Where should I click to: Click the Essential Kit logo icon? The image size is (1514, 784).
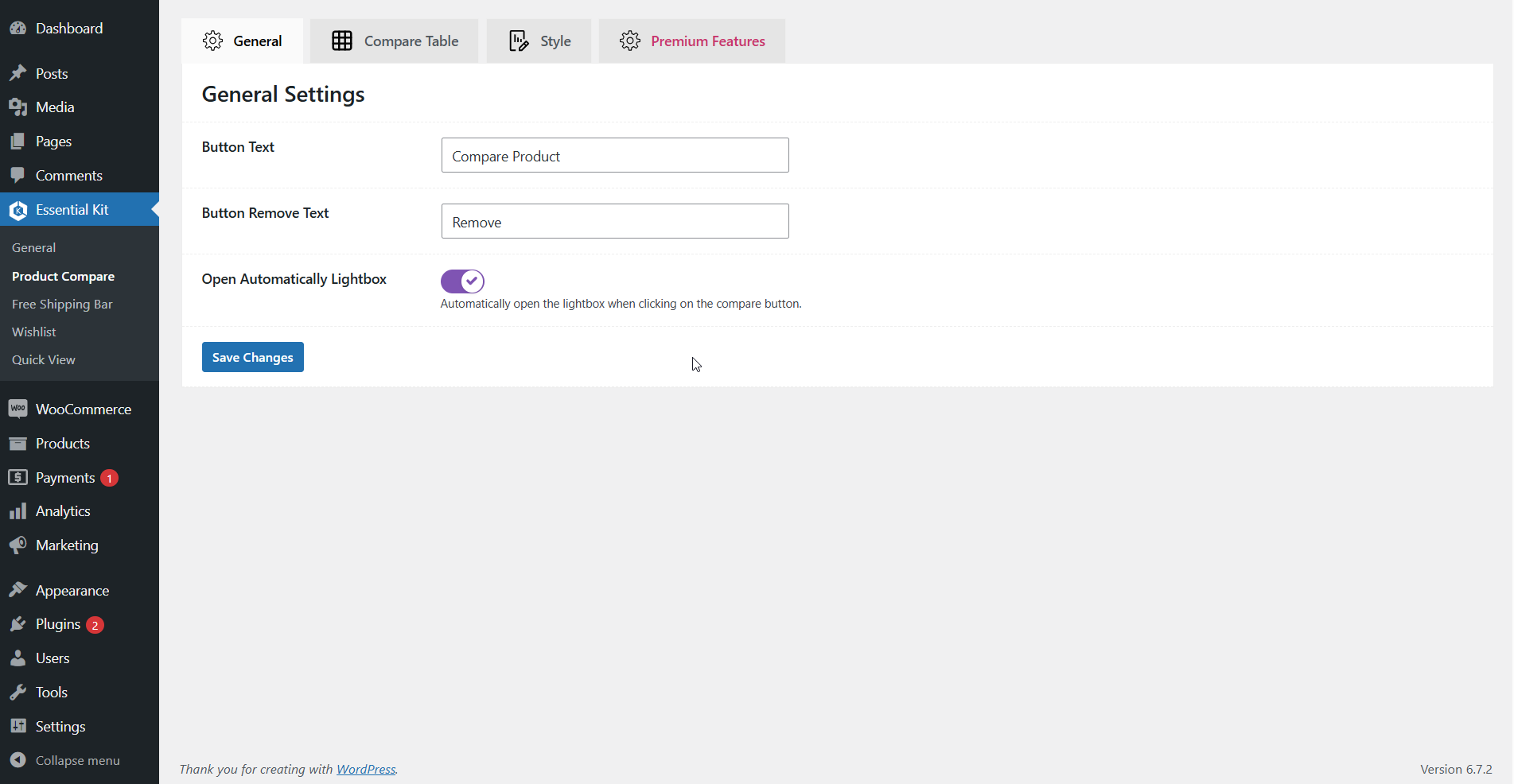pos(18,210)
